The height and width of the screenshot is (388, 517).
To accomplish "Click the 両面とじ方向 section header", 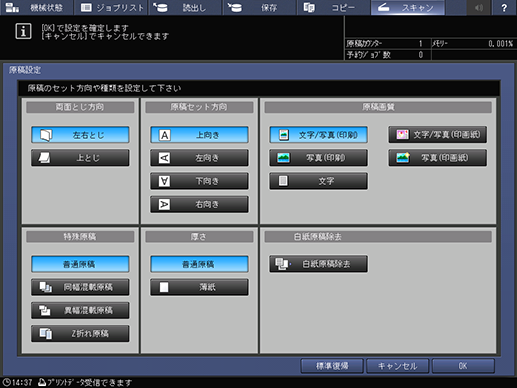I will click(x=80, y=107).
